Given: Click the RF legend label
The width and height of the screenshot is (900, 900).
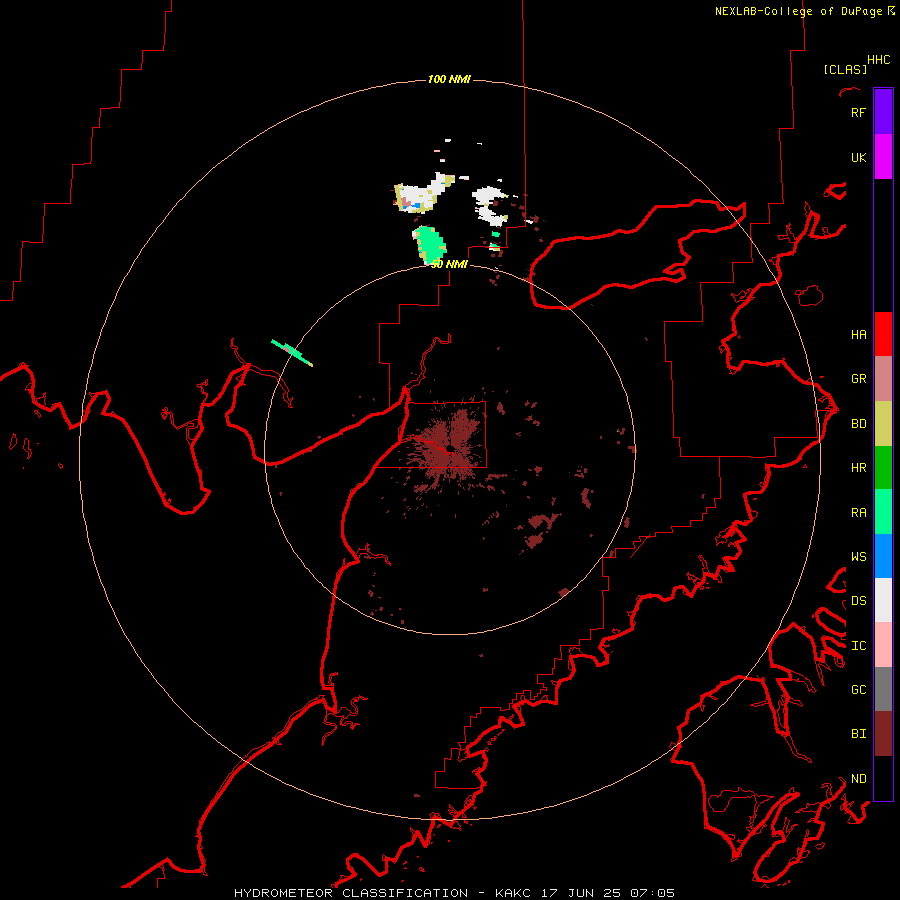Looking at the screenshot, I should pos(858,112).
